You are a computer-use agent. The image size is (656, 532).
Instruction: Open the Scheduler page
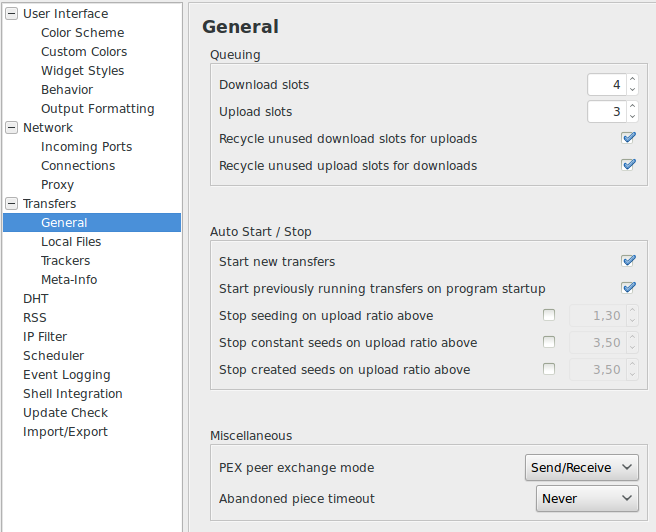(x=54, y=356)
